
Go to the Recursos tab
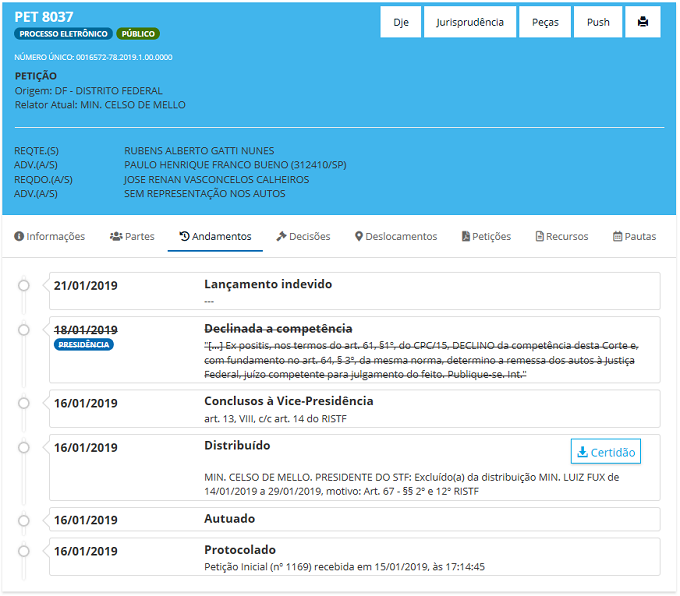tap(562, 236)
